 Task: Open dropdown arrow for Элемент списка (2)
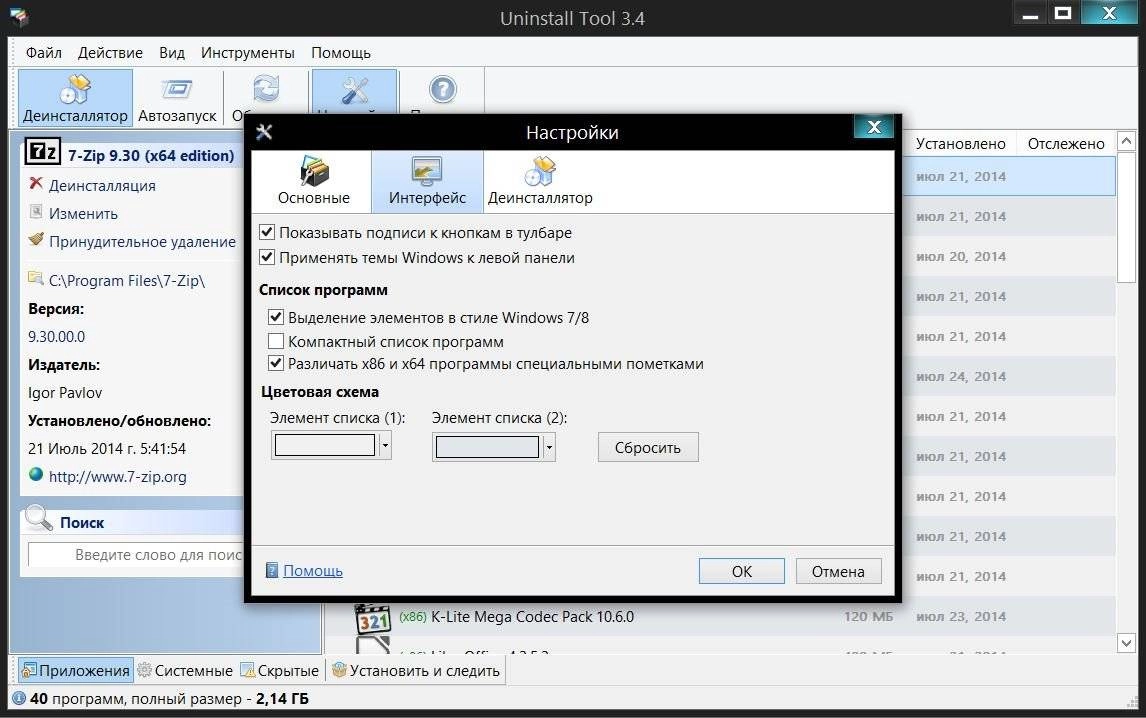[549, 447]
